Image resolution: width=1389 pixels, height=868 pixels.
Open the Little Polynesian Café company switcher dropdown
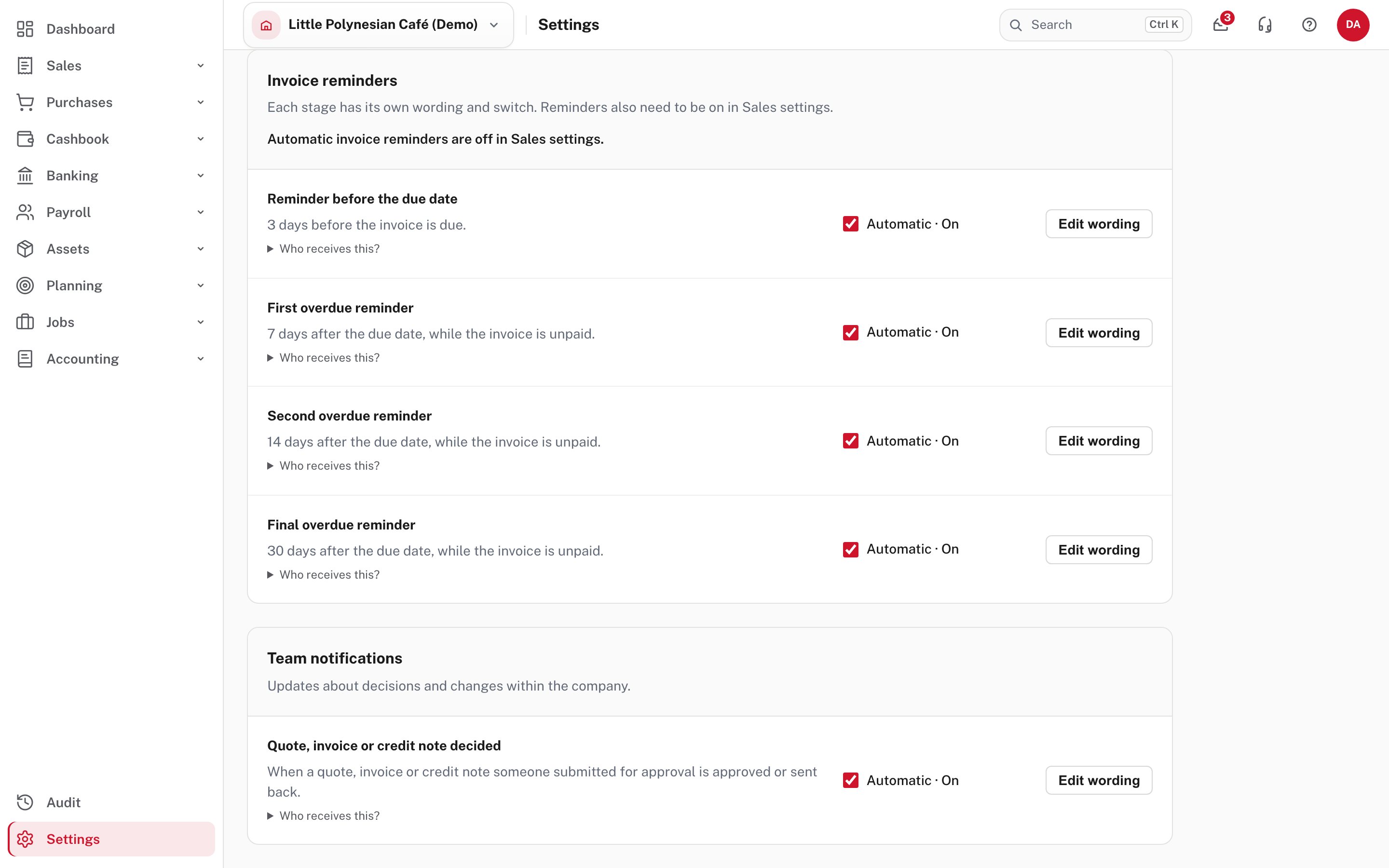pos(378,25)
